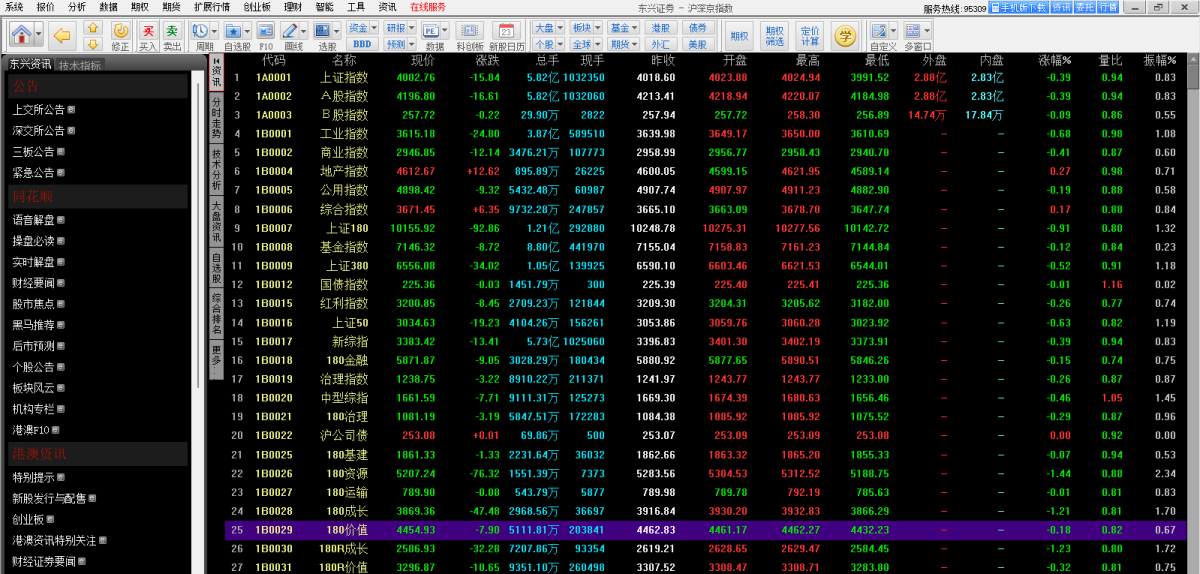Image resolution: width=1200 pixels, height=574 pixels.
Task: Open the 上交所公告 link
Action: pos(40,109)
